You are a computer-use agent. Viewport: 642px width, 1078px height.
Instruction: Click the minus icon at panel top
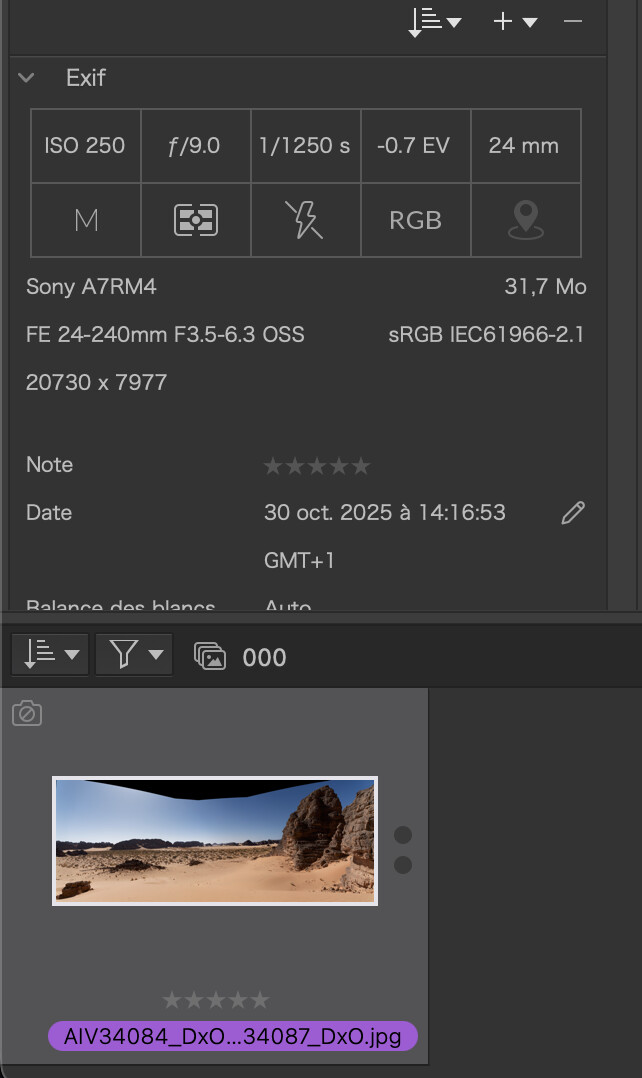pyautogui.click(x=573, y=21)
